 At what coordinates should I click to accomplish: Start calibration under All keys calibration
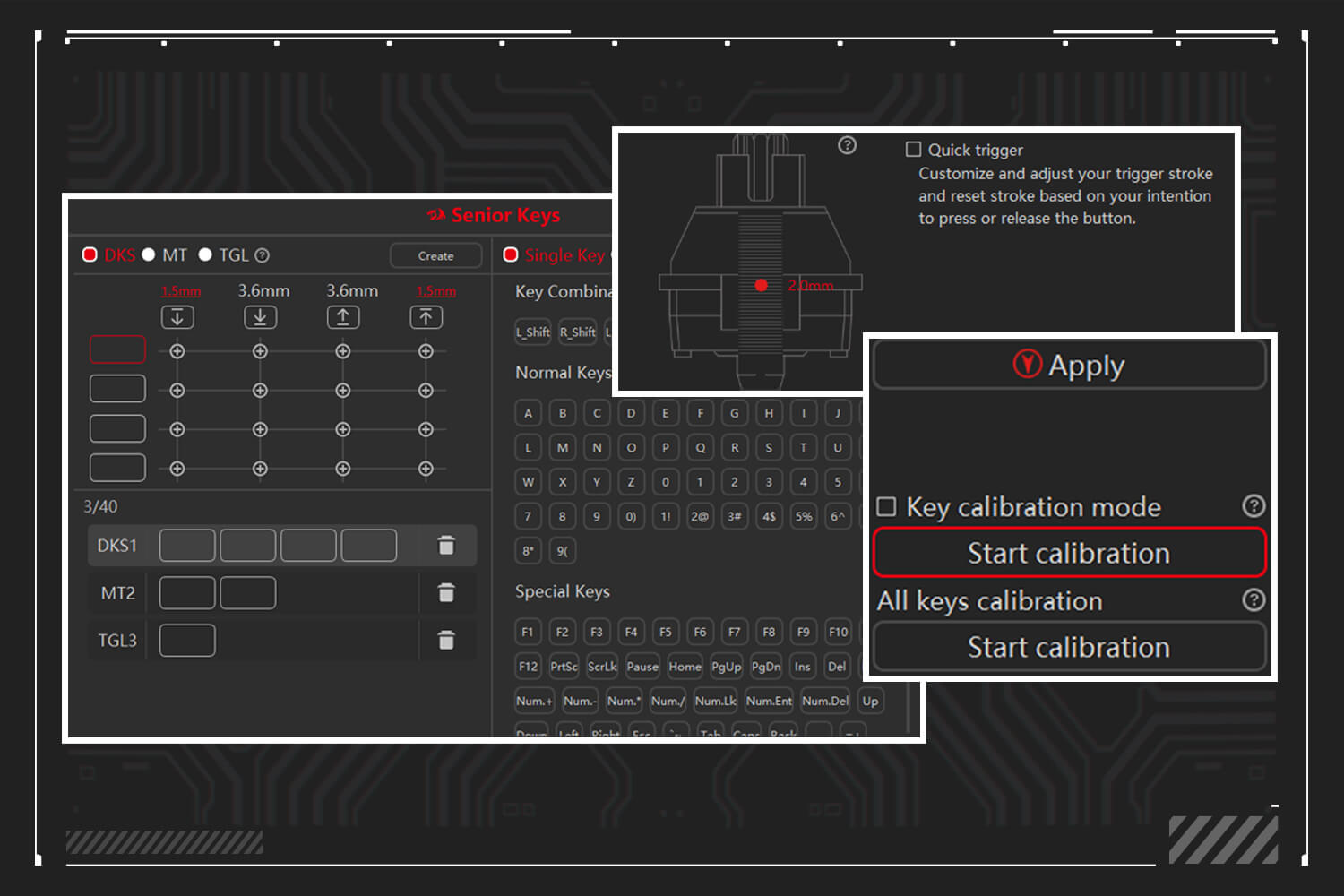[x=1069, y=647]
